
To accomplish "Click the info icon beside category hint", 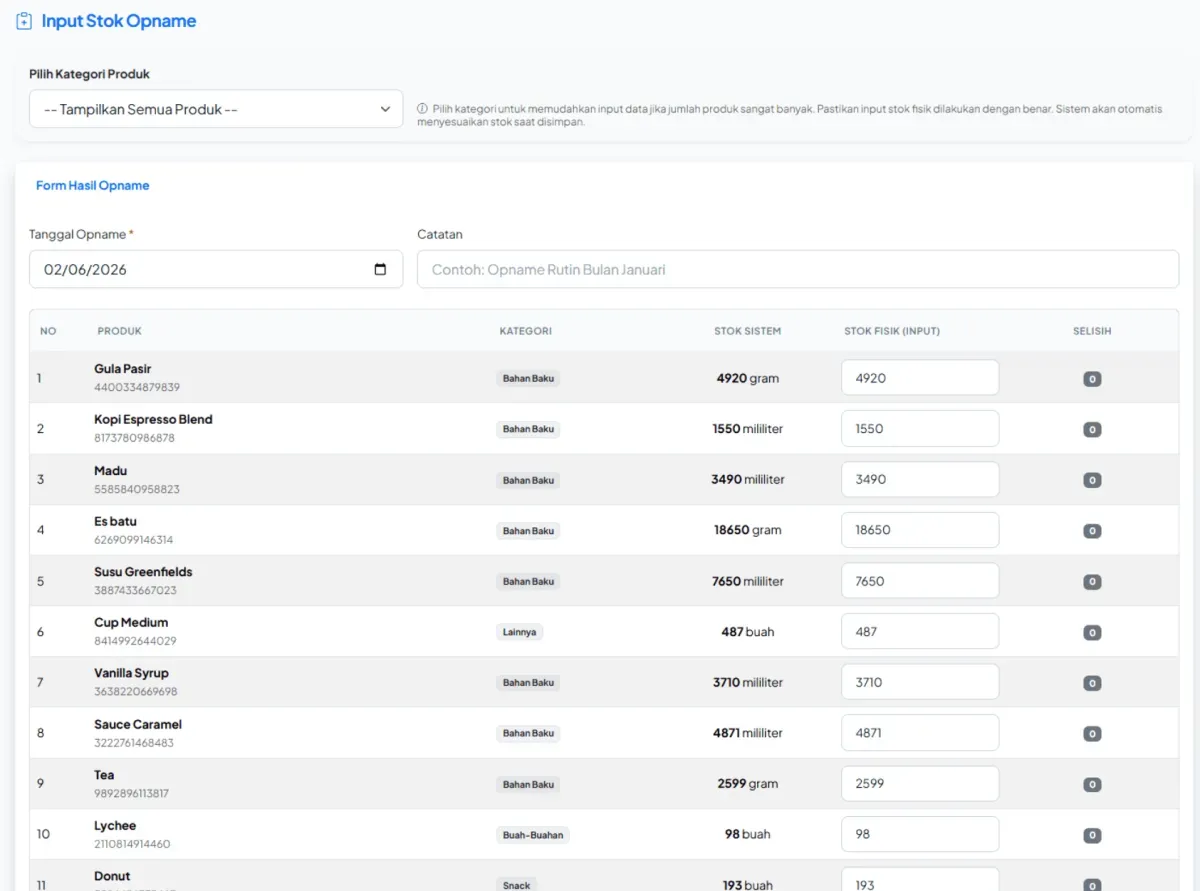I will point(422,109).
